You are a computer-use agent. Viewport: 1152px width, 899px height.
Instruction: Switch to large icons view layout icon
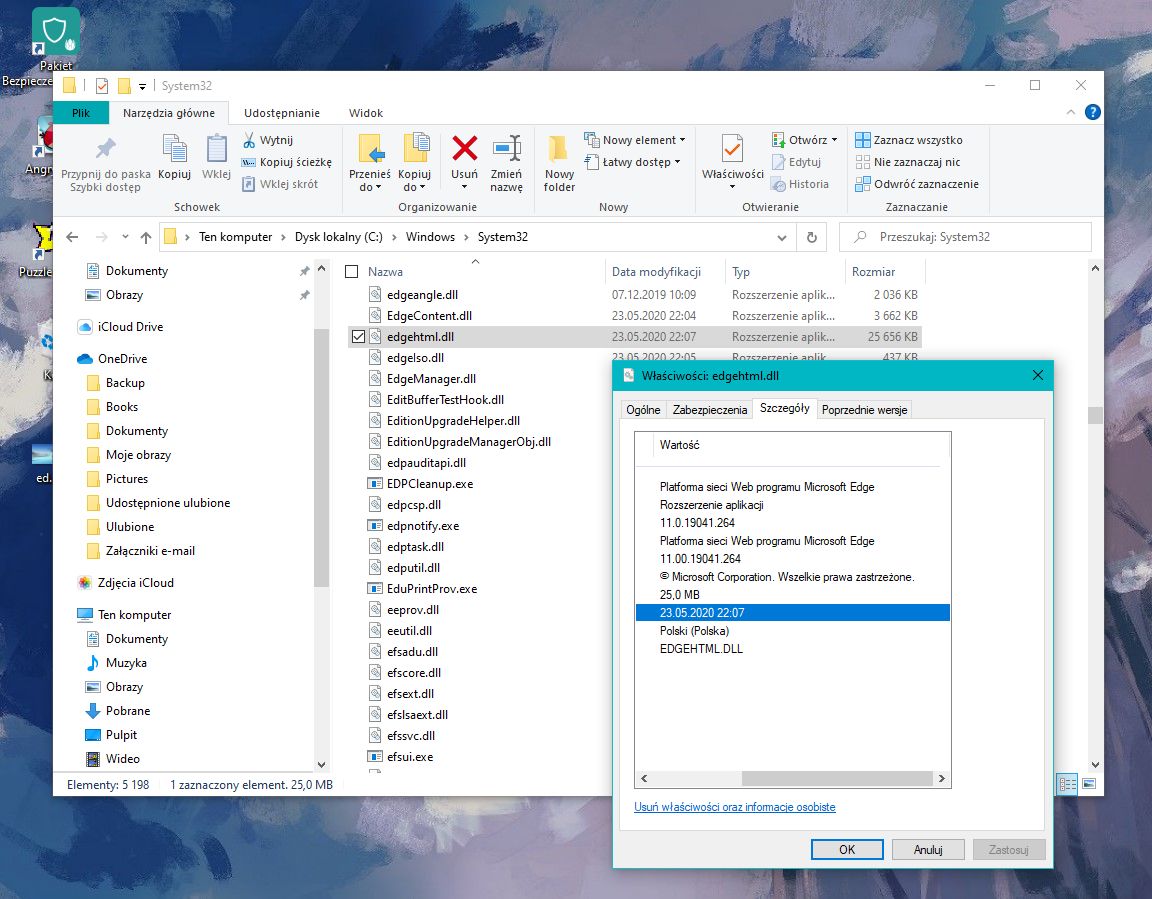click(x=1089, y=784)
